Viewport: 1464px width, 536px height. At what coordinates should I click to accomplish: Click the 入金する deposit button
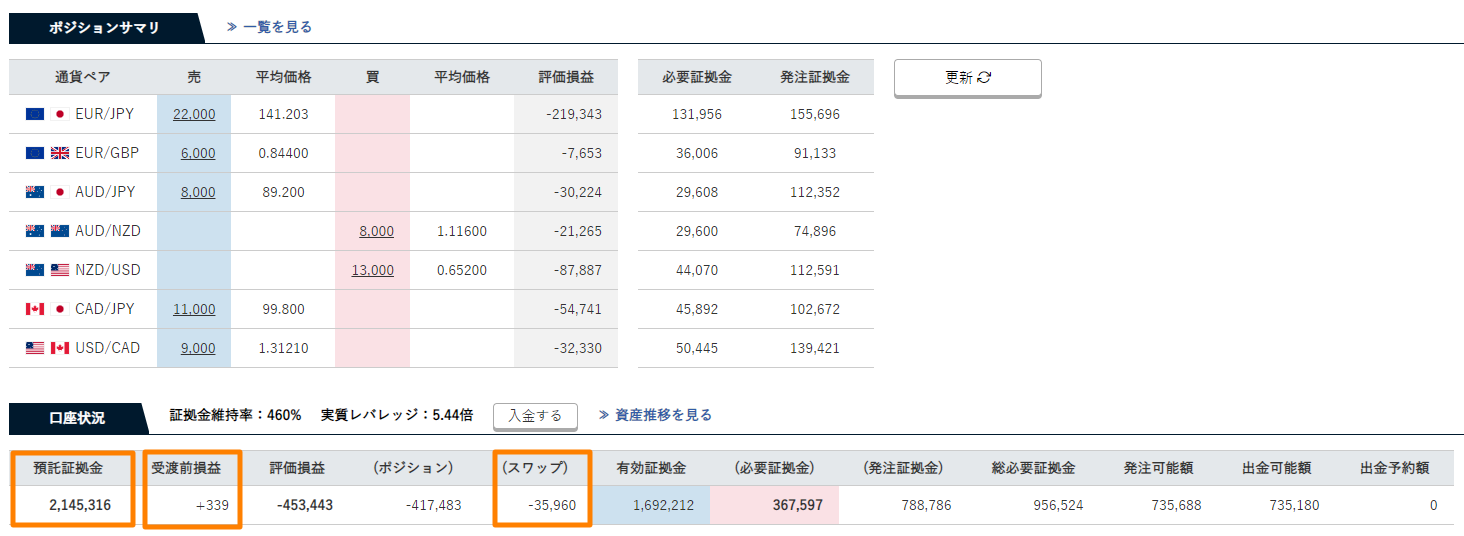click(535, 415)
